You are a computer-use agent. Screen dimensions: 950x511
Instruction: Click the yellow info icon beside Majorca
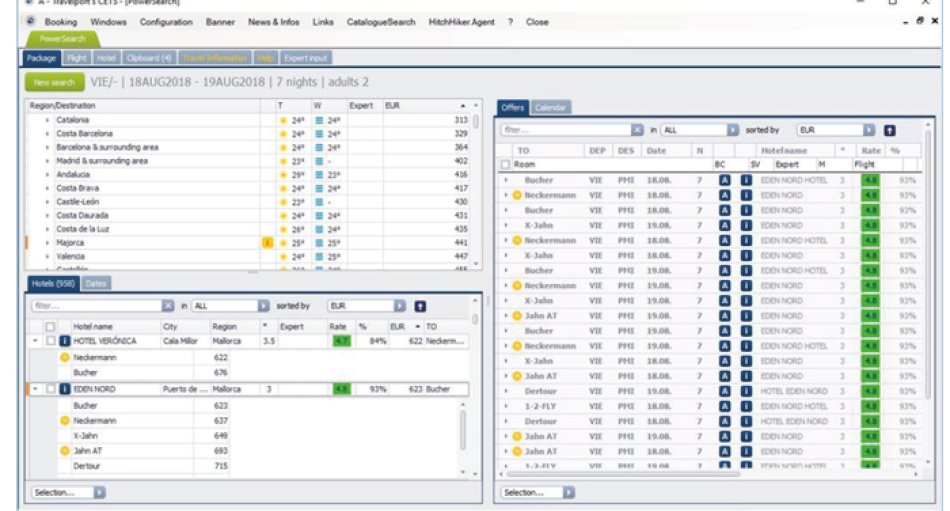click(x=267, y=242)
